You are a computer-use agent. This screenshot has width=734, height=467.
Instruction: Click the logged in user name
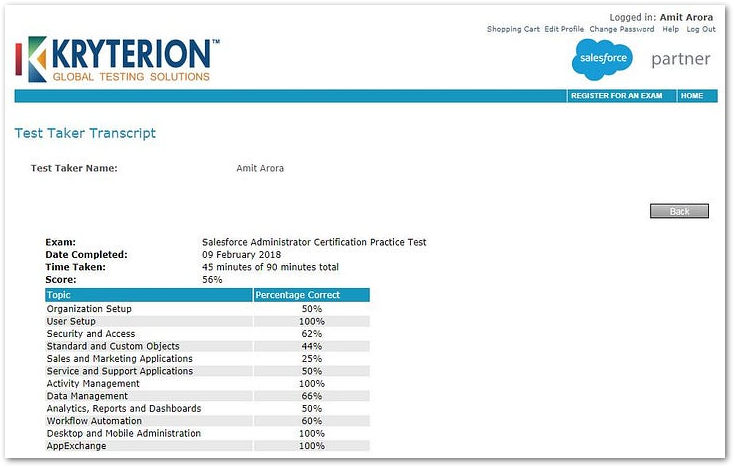pos(686,17)
